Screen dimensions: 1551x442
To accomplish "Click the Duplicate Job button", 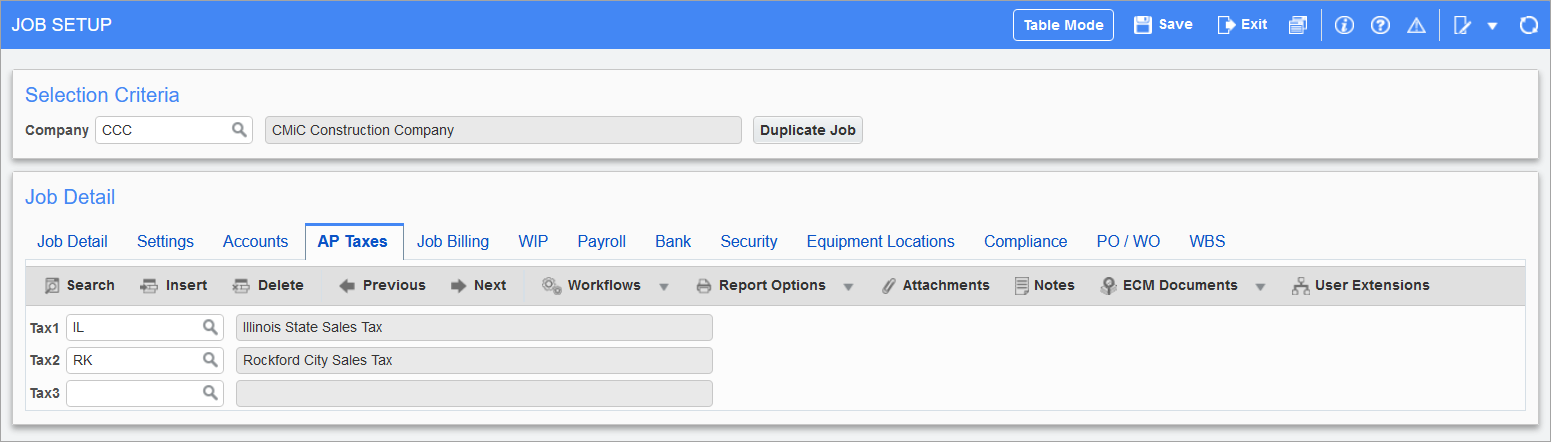I will (x=808, y=130).
